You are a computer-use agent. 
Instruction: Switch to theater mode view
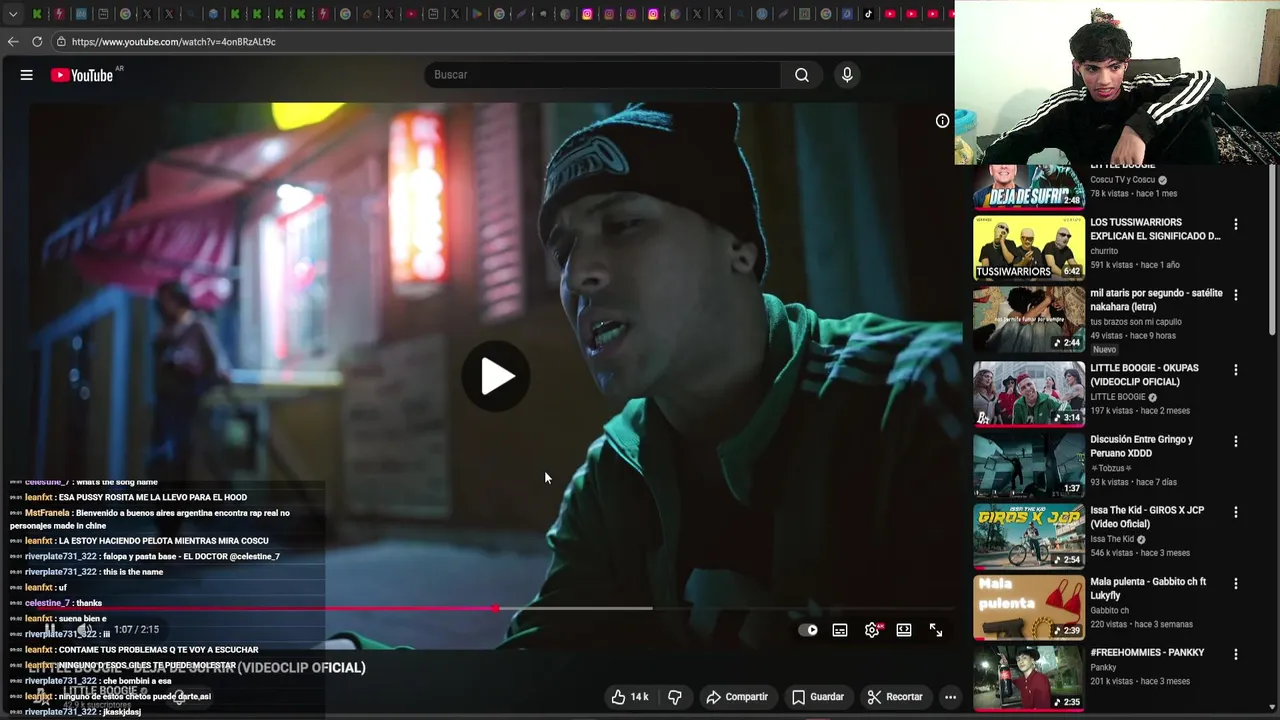coord(904,630)
